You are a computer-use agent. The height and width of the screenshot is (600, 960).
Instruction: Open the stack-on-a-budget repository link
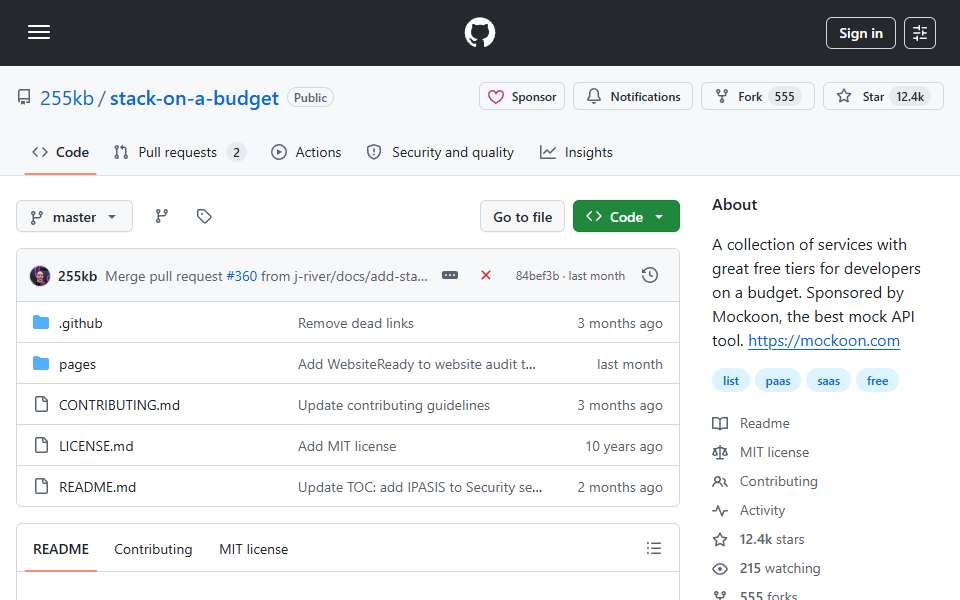point(194,98)
